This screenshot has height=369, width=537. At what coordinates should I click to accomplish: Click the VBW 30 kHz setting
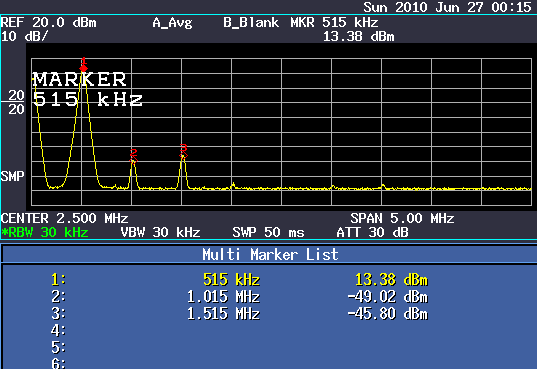[160, 233]
